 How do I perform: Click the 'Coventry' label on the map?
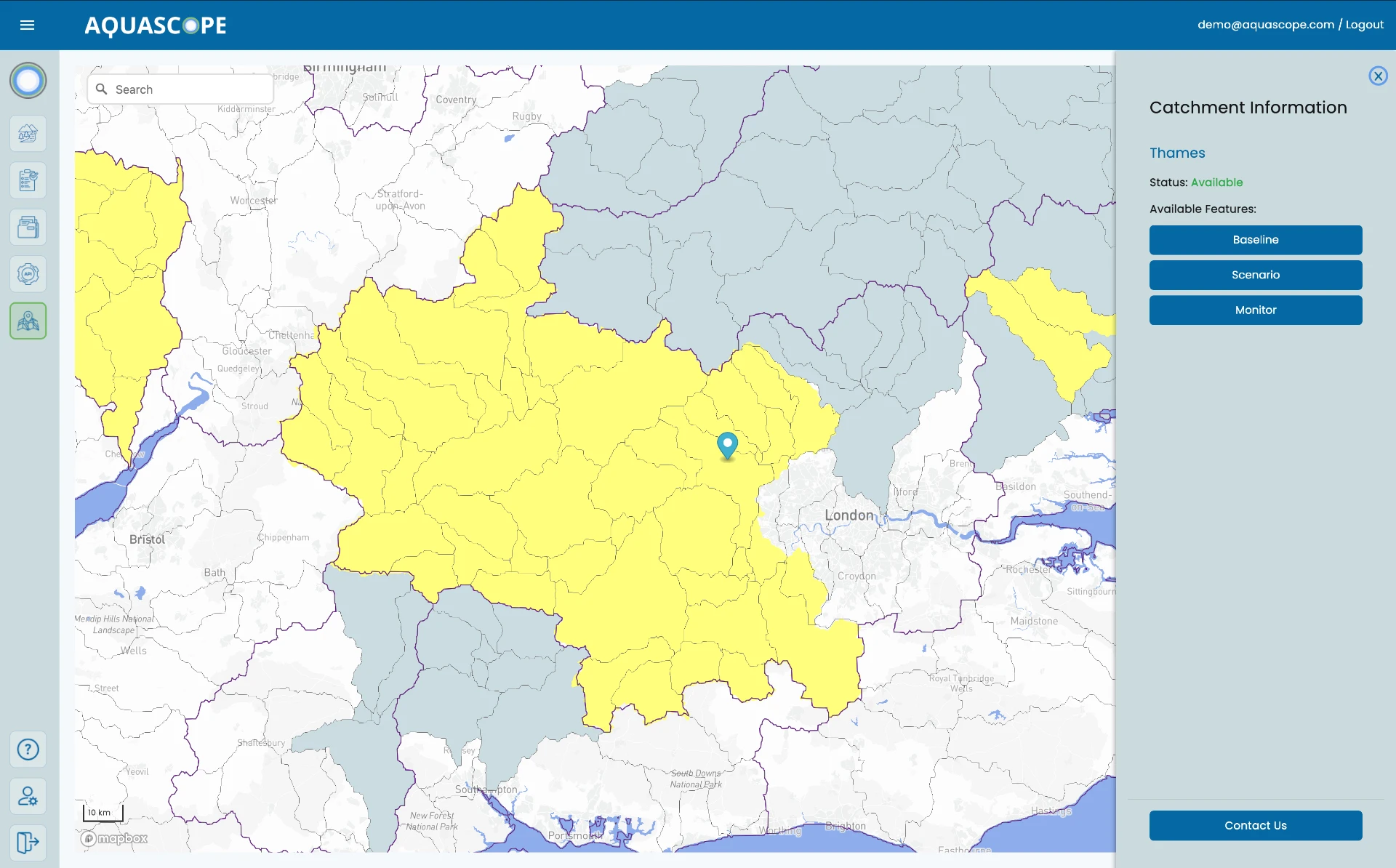click(x=456, y=100)
